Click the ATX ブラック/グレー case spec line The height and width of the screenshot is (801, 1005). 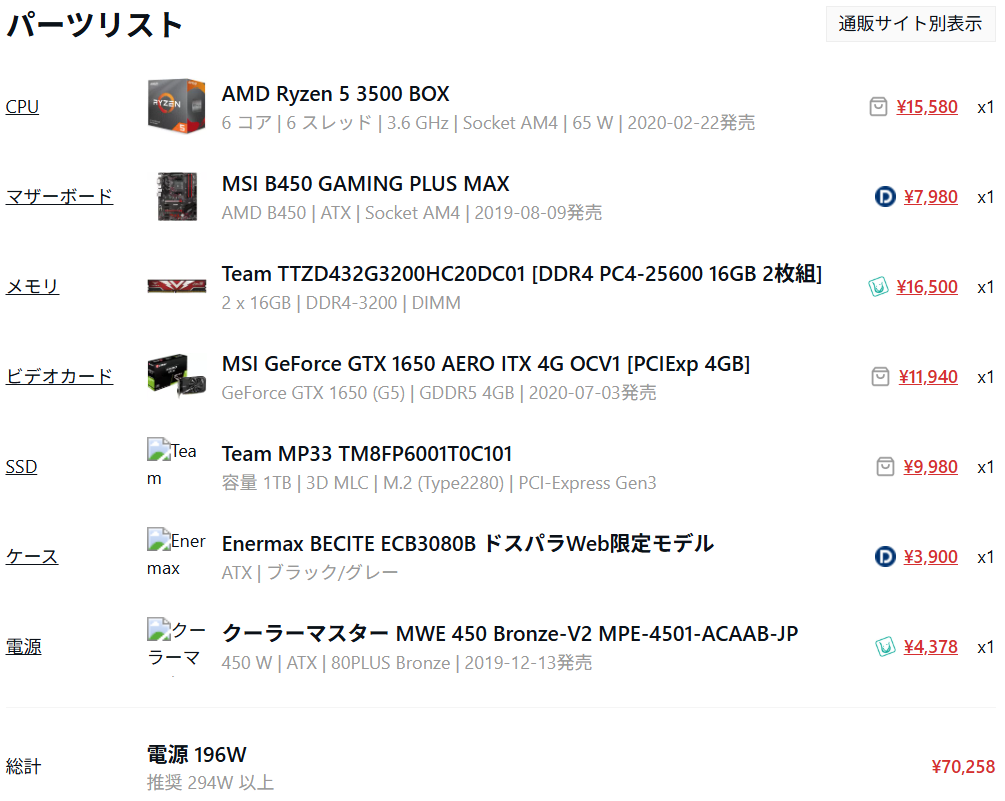pos(310,572)
